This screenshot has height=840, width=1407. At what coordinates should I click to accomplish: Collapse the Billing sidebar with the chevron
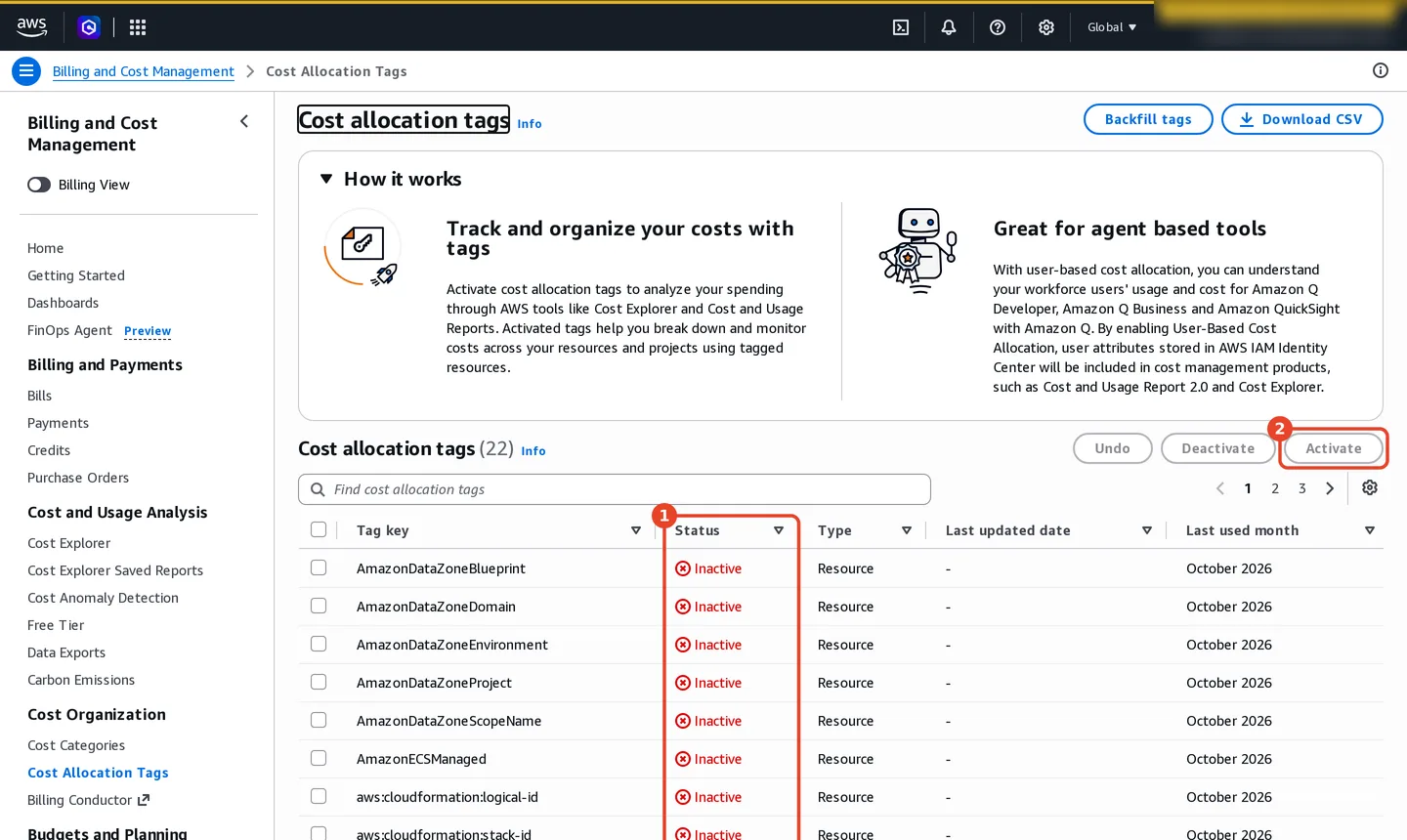(244, 121)
